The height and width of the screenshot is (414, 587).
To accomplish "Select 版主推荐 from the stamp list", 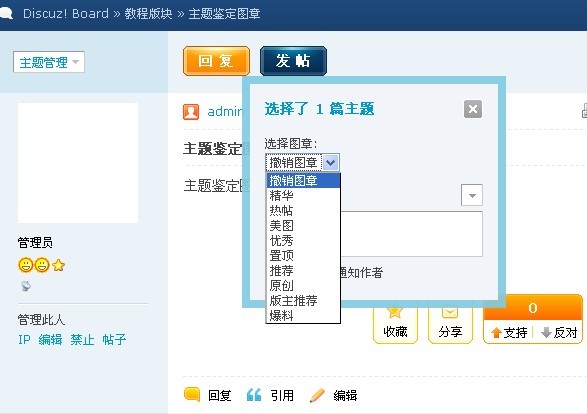I will (303, 300).
